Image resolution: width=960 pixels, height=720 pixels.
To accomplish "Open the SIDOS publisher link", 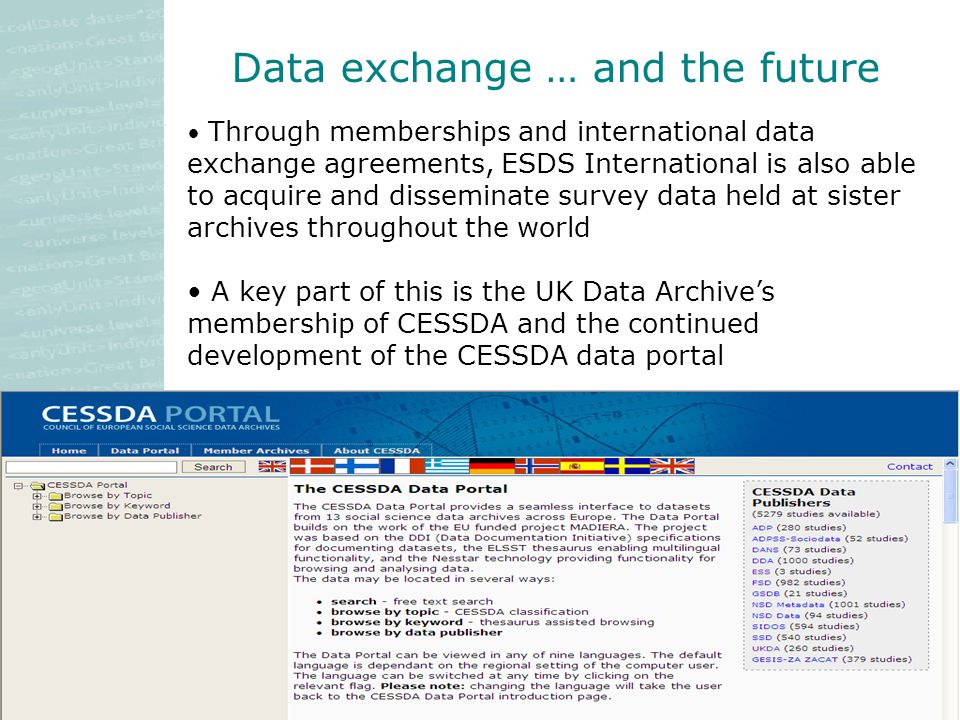I will pos(768,627).
